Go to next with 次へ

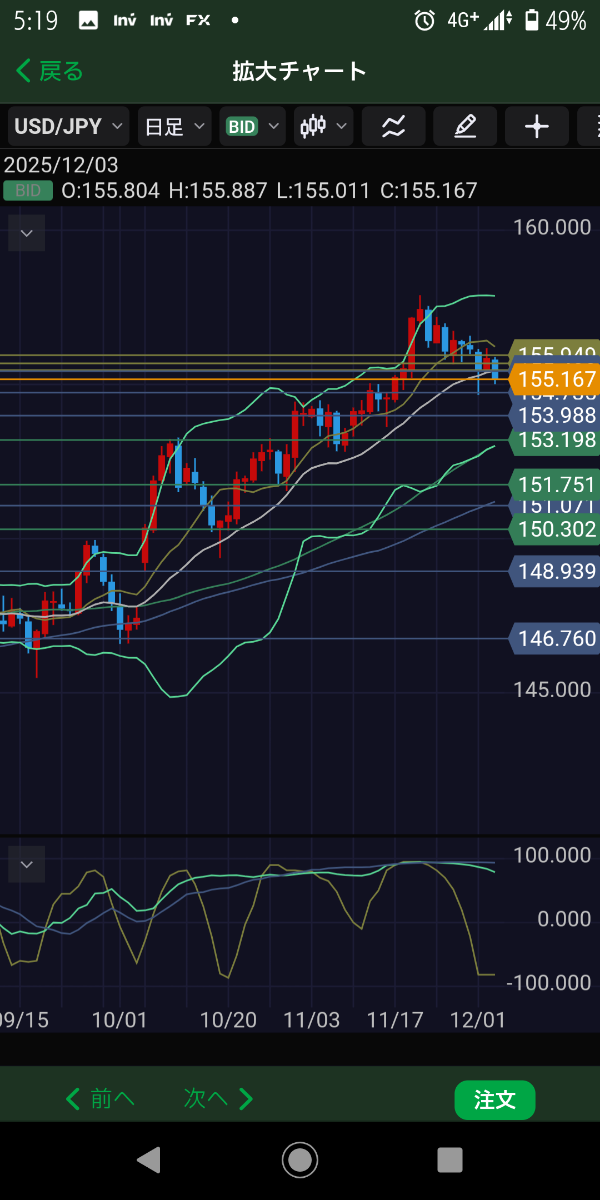pos(219,1099)
